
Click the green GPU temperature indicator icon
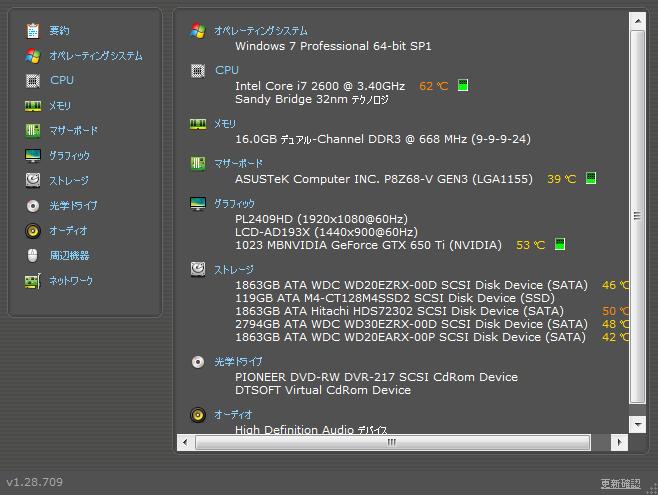pyautogui.click(x=560, y=244)
